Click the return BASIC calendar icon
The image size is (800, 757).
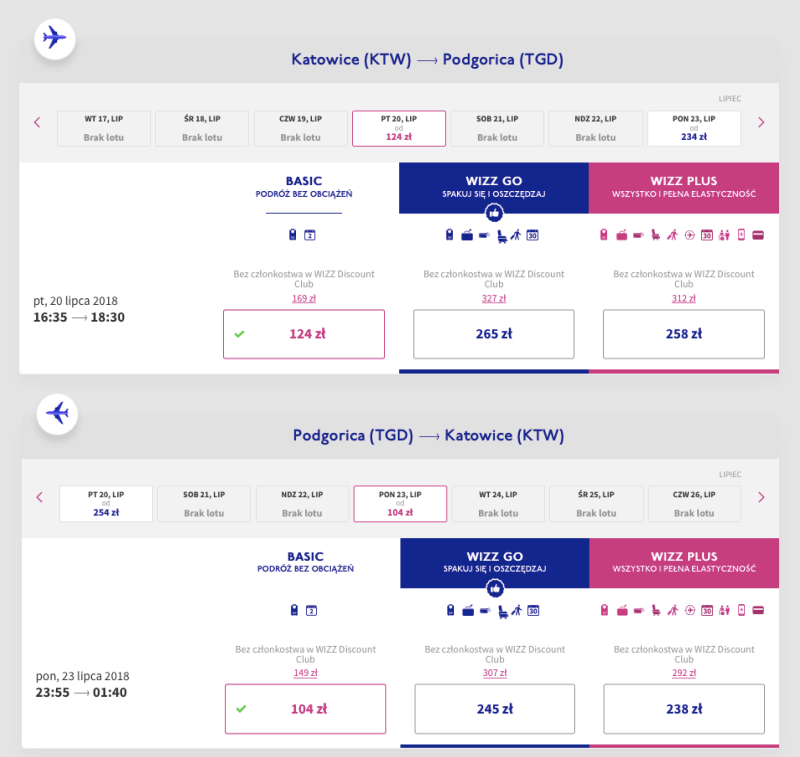311,611
